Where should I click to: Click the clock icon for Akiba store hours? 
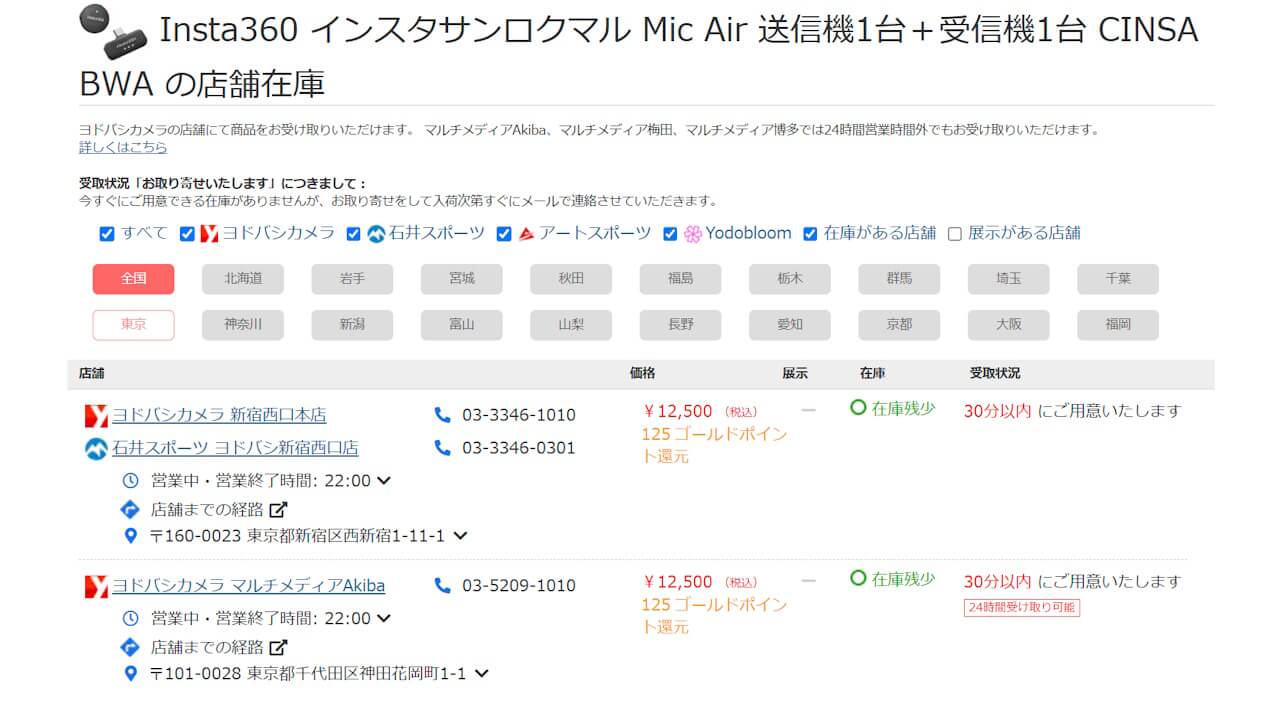point(130,619)
